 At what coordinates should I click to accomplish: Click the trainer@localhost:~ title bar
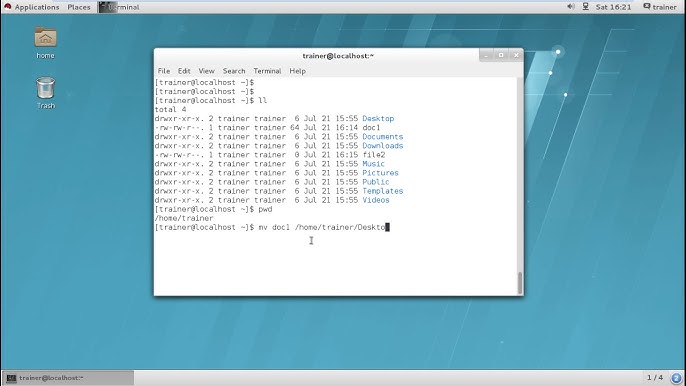[338, 56]
